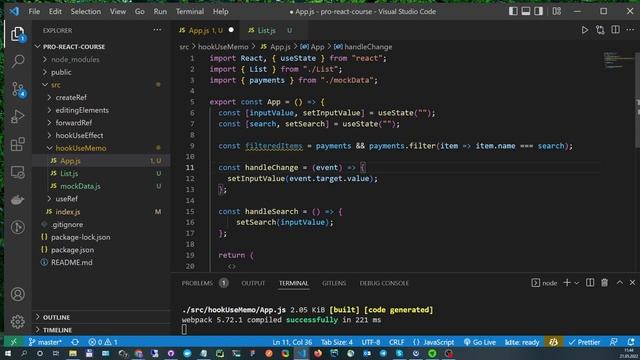The width and height of the screenshot is (640, 360).
Task: Open the Run and Debug view
Action: pos(18,117)
